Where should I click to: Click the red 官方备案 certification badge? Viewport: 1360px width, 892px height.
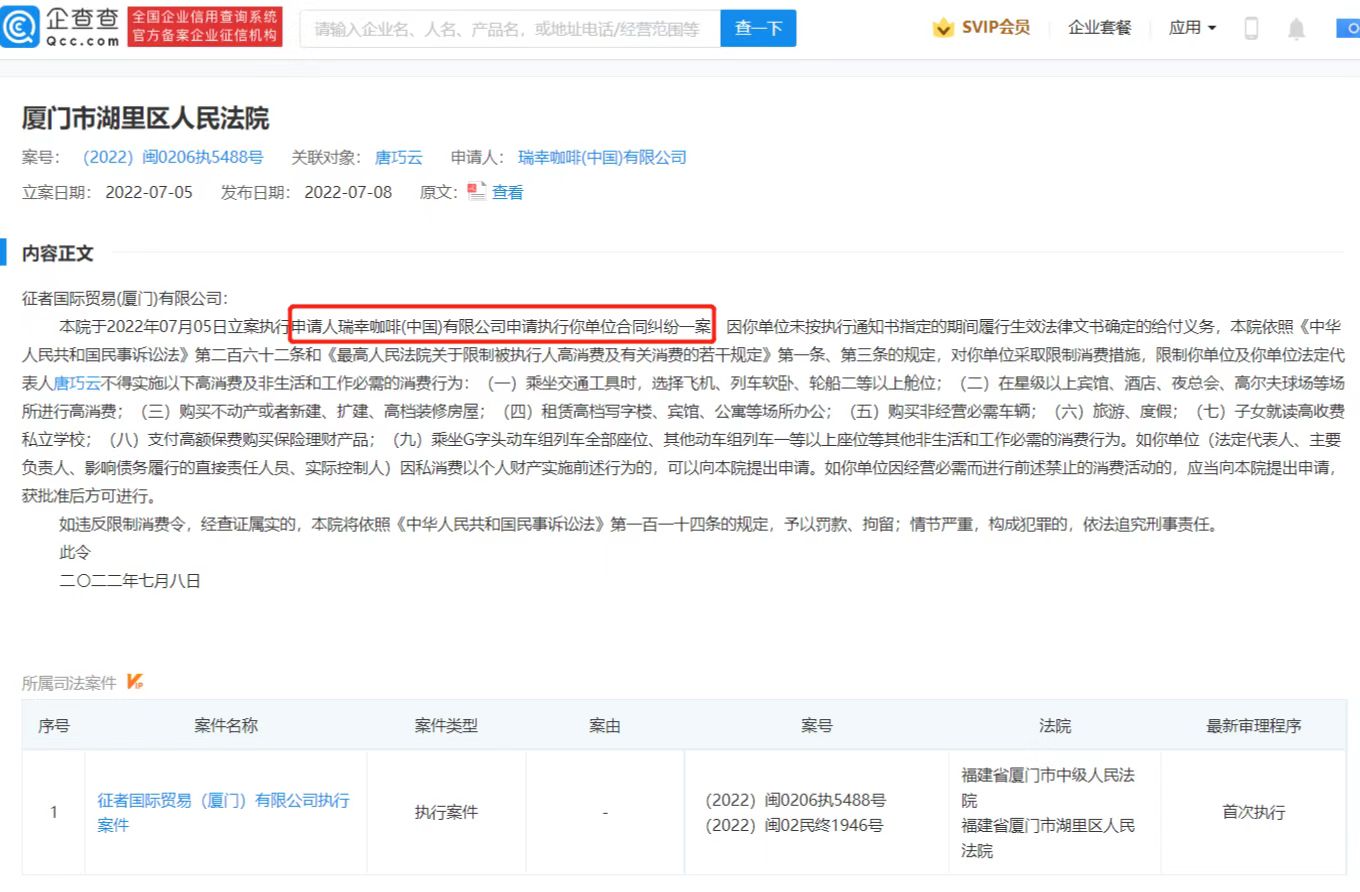point(205,27)
